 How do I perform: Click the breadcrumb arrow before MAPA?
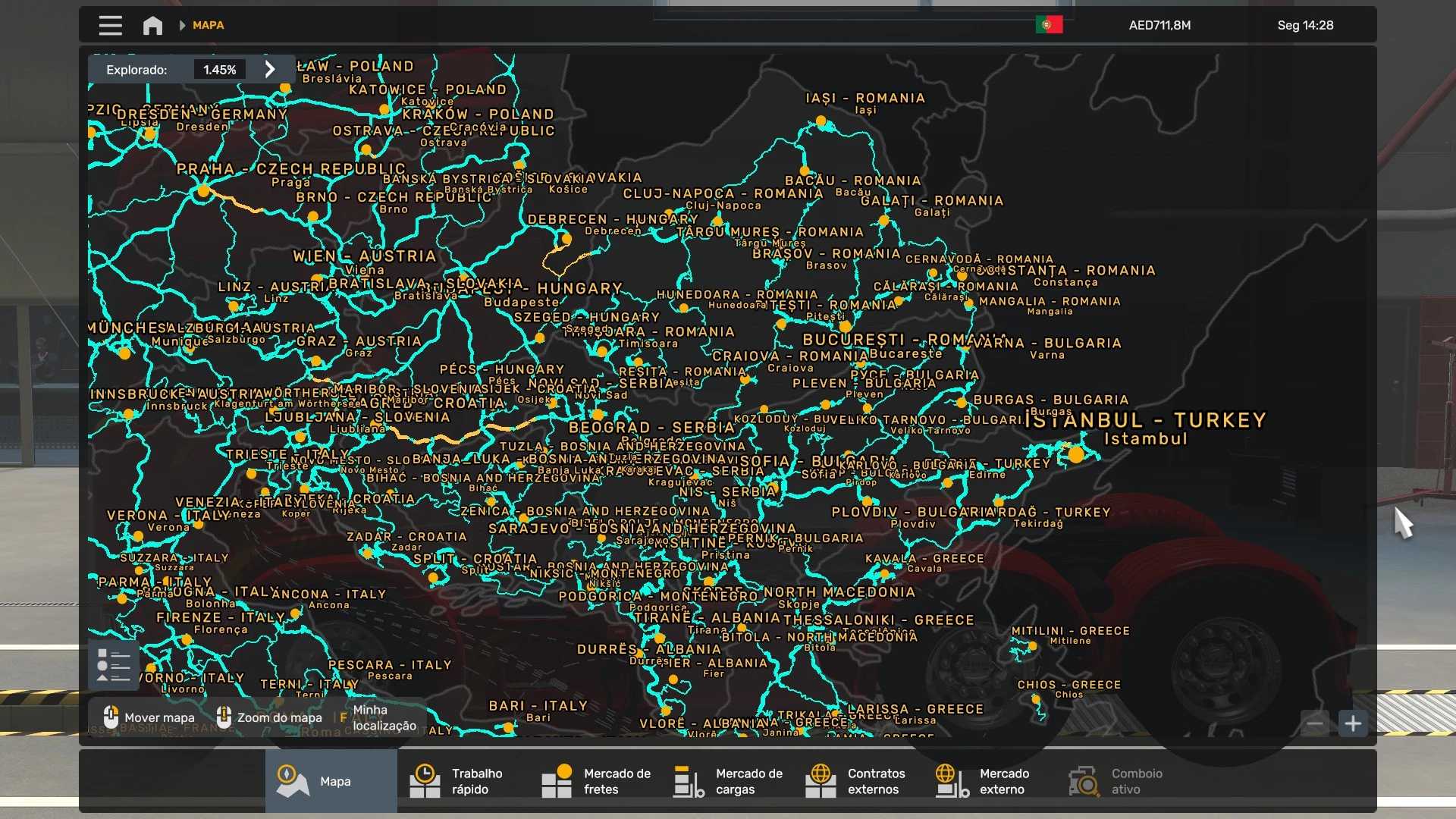182,25
